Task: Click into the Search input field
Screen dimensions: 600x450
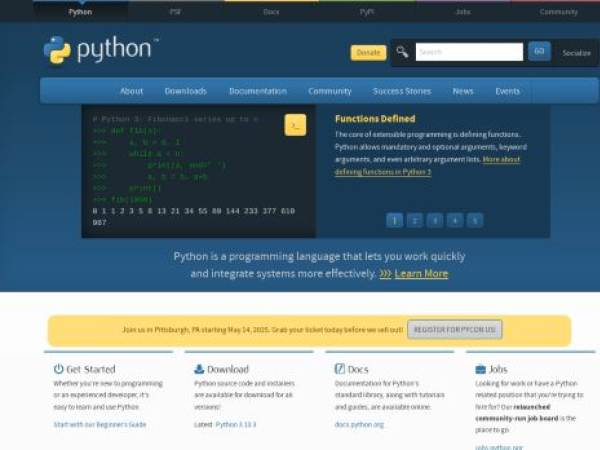Action: coord(469,52)
